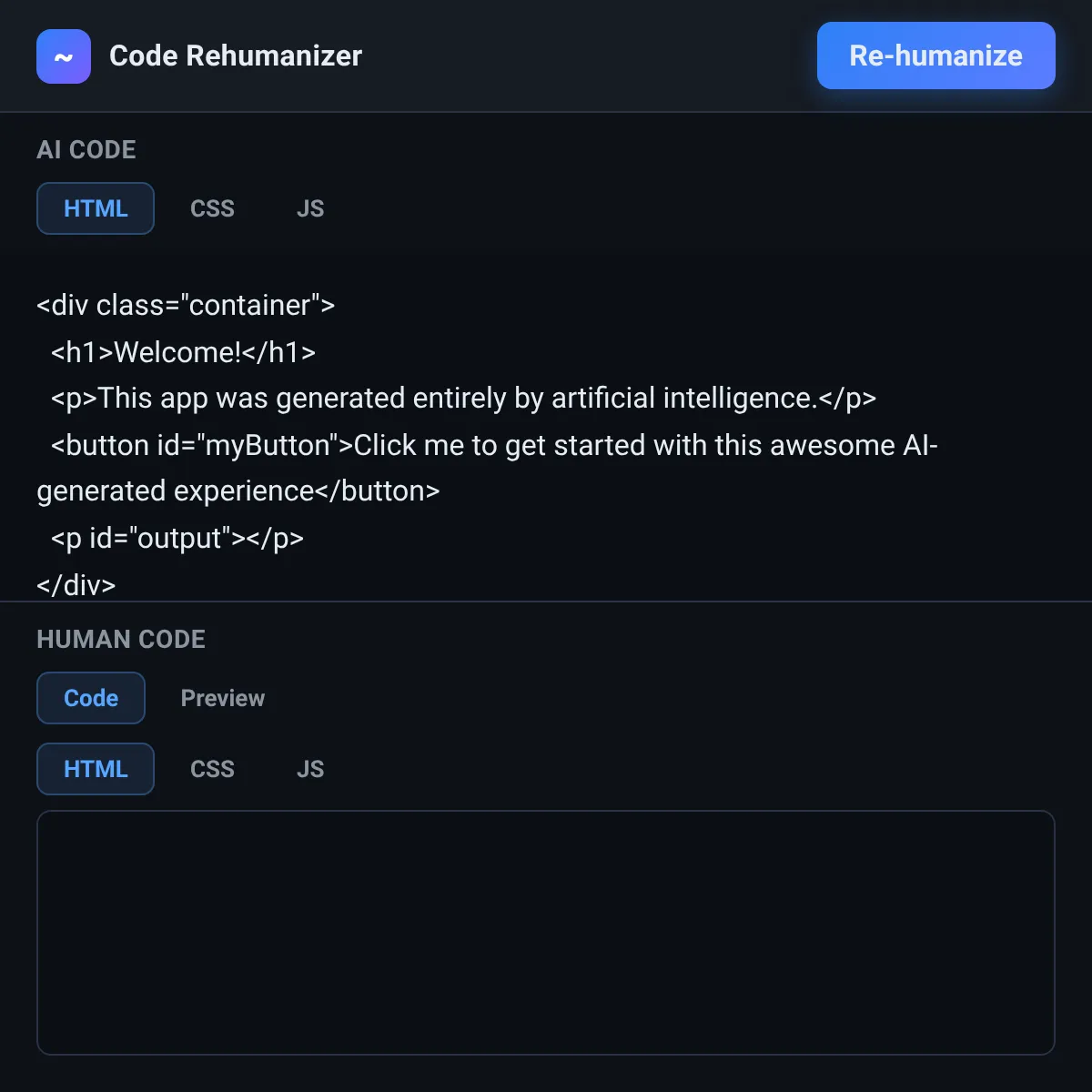Image resolution: width=1092 pixels, height=1092 pixels.
Task: Switch to the CSS tab under AI Code
Action: point(212,208)
